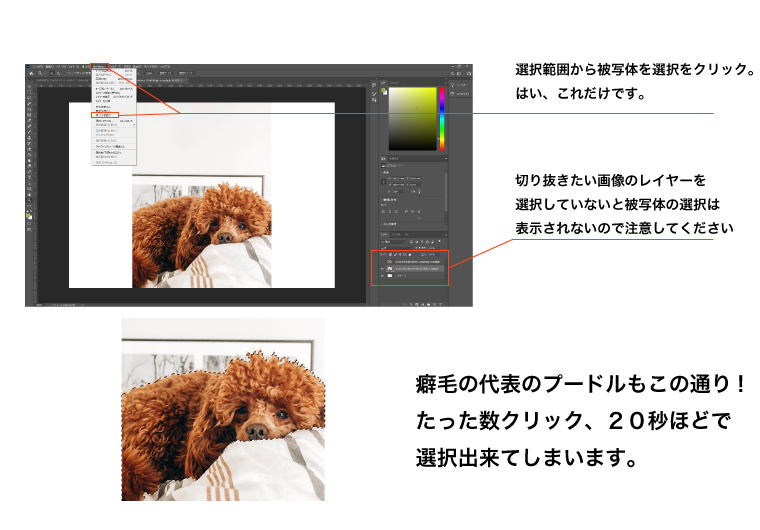
Task: Collapse the 変形 section in Properties
Action: (x=381, y=172)
